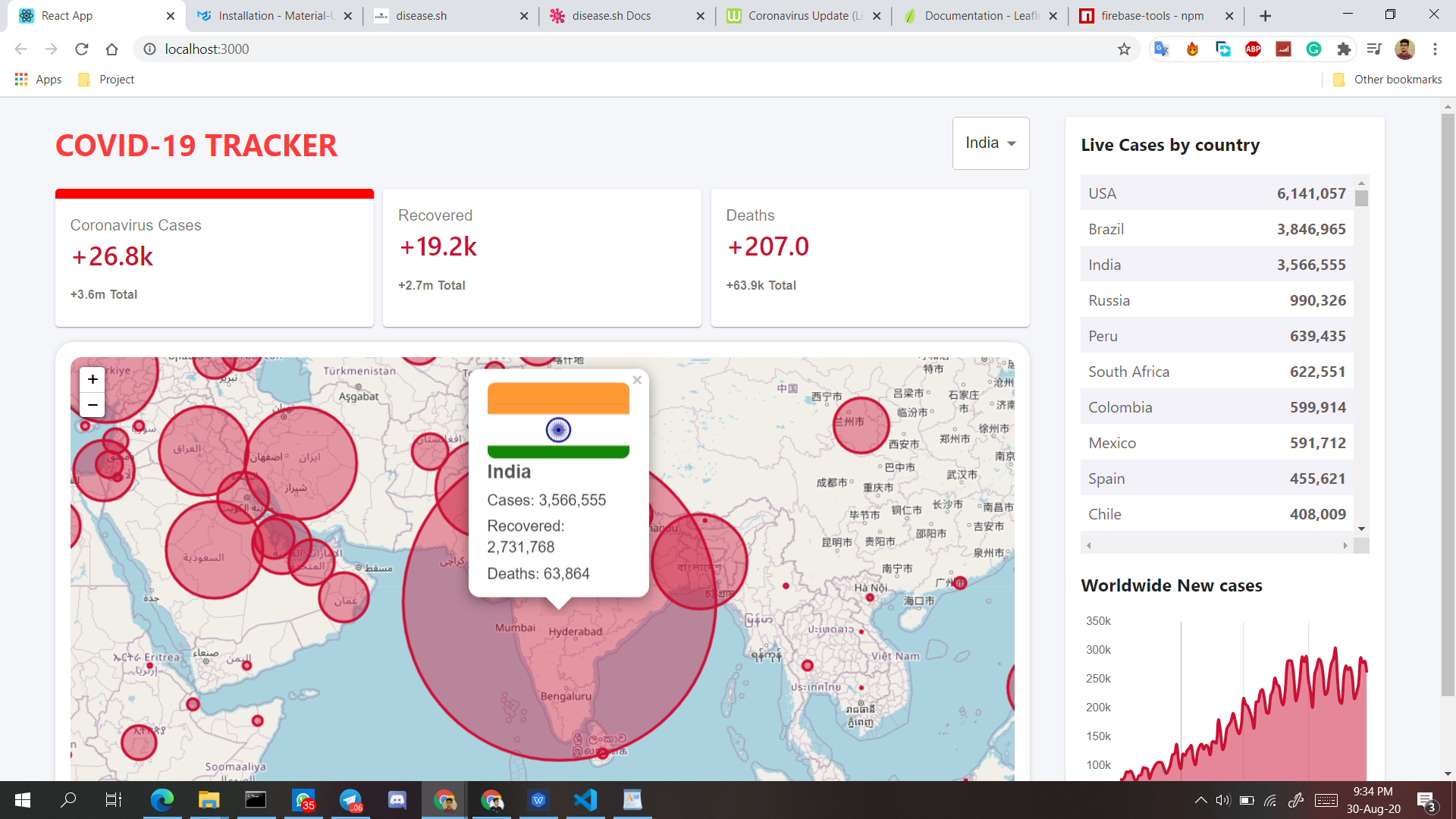1456x819 pixels.
Task: Zoom out on the map
Action: (93, 405)
